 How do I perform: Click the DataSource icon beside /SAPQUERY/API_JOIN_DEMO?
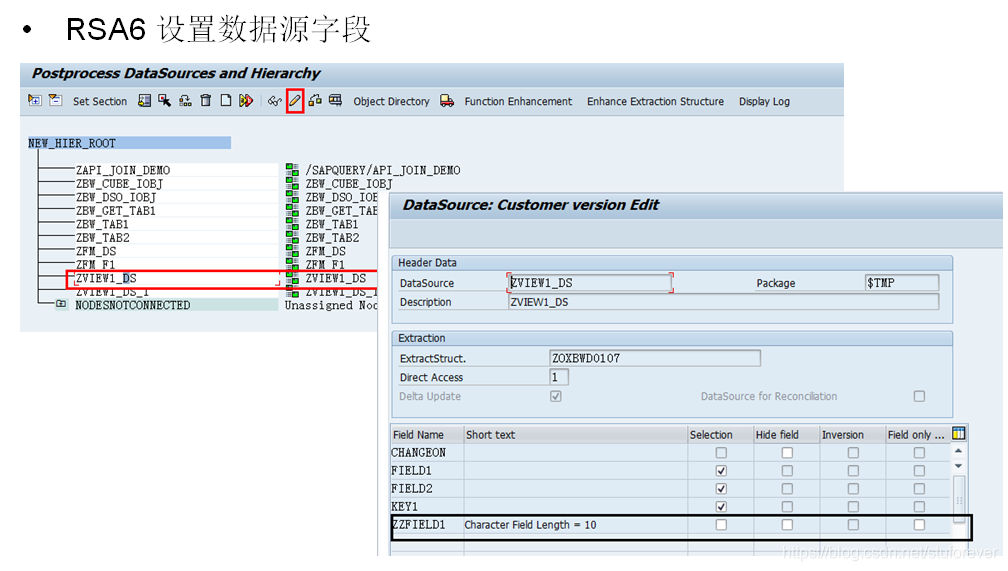[292, 170]
